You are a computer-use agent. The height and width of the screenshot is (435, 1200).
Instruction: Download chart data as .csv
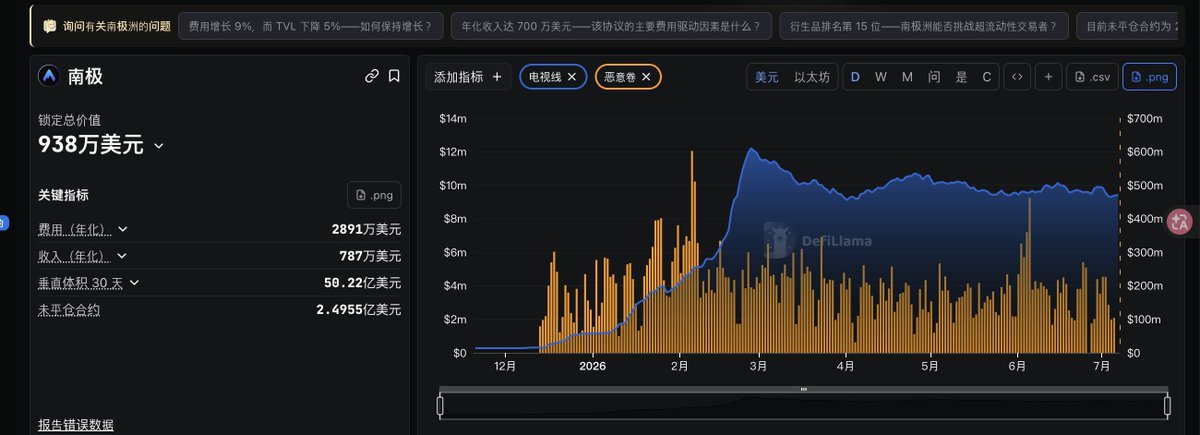click(1092, 77)
